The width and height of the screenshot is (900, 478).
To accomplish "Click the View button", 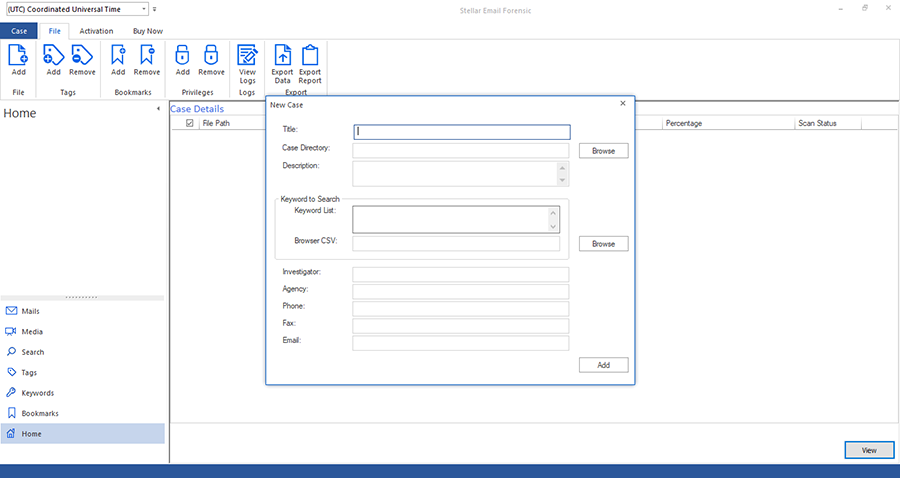I will pos(869,450).
